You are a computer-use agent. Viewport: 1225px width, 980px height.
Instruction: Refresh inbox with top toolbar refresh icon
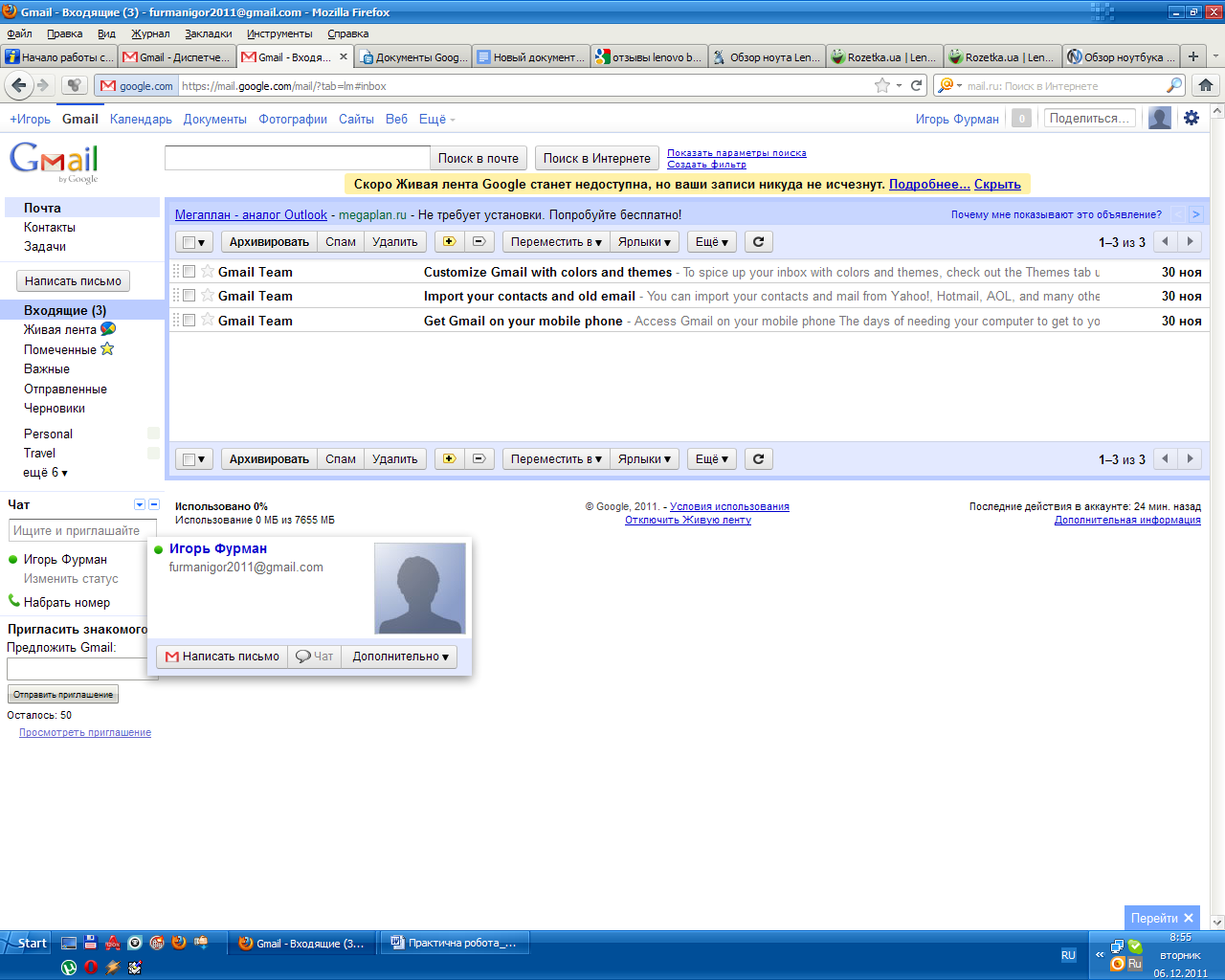[x=758, y=242]
